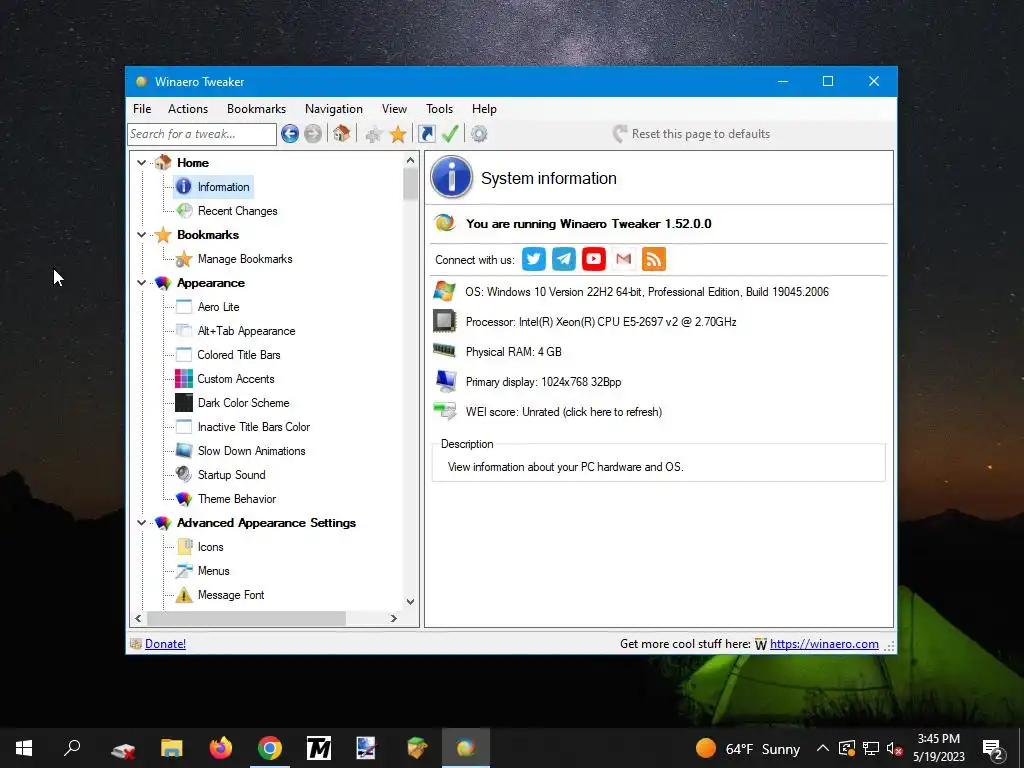Click the Windows Start button

click(x=24, y=748)
